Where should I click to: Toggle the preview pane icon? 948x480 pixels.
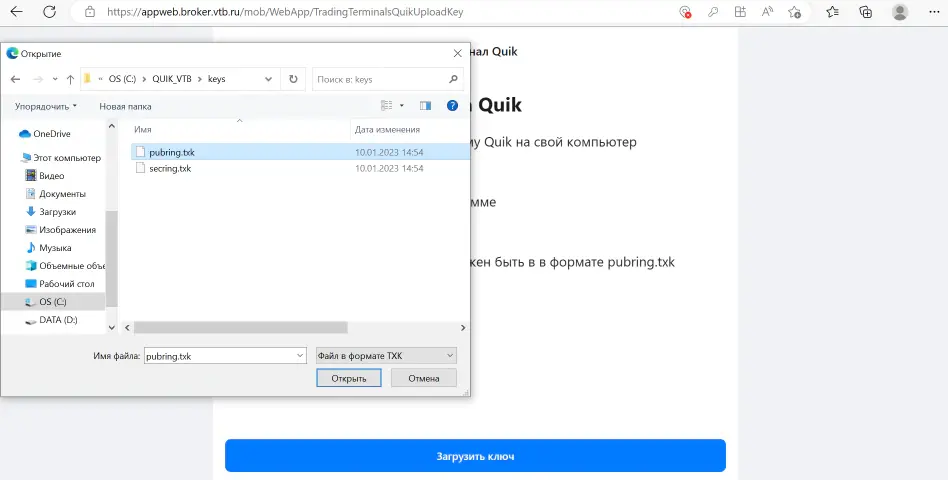pos(426,106)
